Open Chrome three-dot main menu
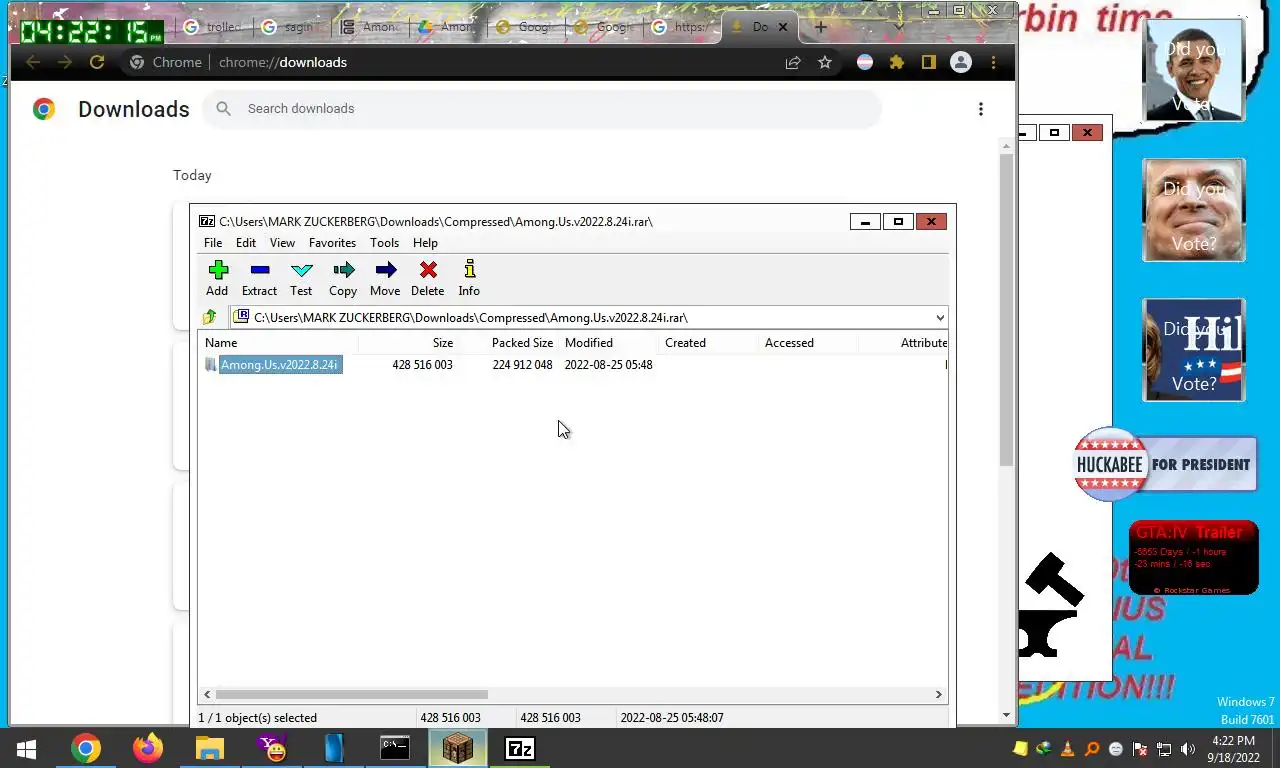The height and width of the screenshot is (768, 1280). pos(993,62)
